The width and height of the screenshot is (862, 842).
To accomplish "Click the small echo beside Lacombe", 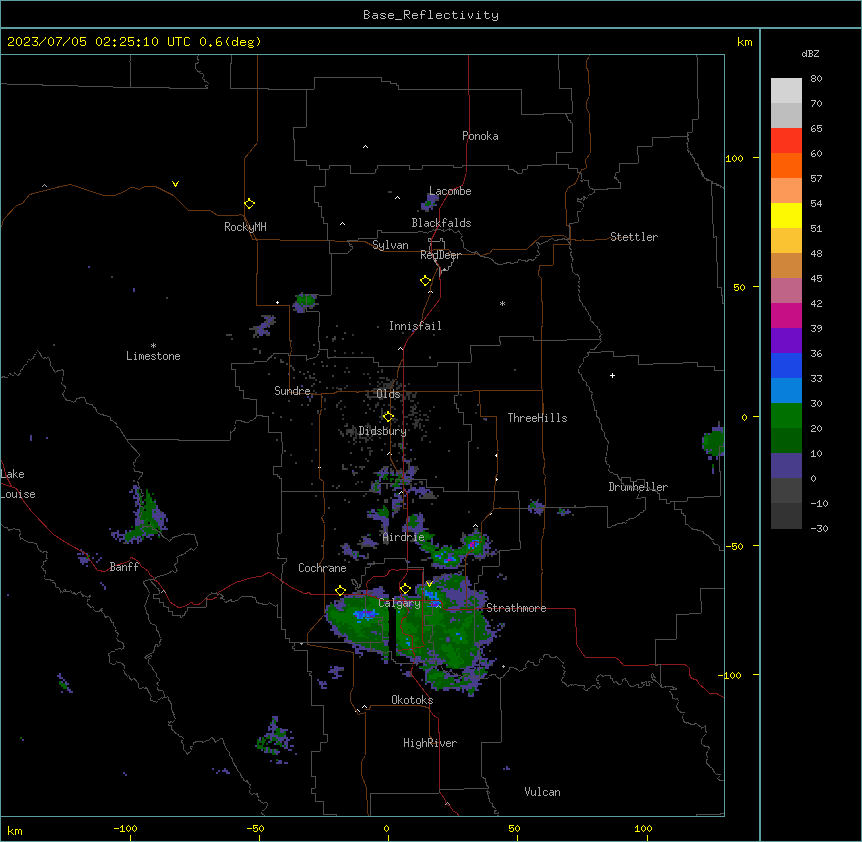I will pyautogui.click(x=429, y=203).
